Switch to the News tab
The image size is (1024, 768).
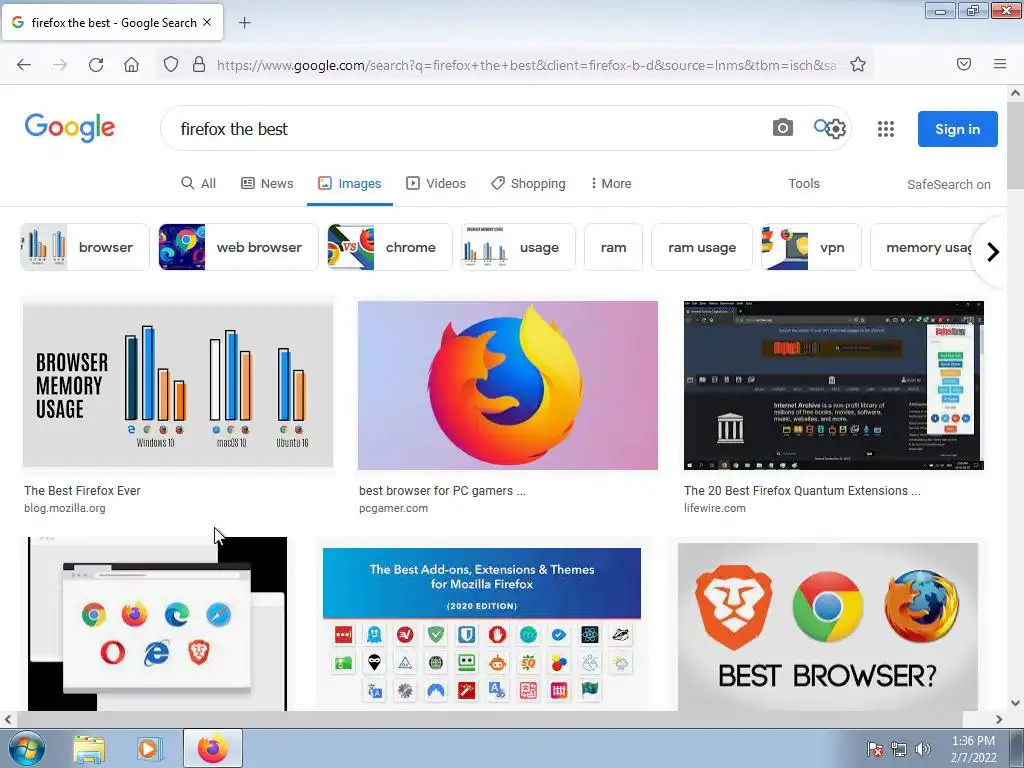coord(267,184)
